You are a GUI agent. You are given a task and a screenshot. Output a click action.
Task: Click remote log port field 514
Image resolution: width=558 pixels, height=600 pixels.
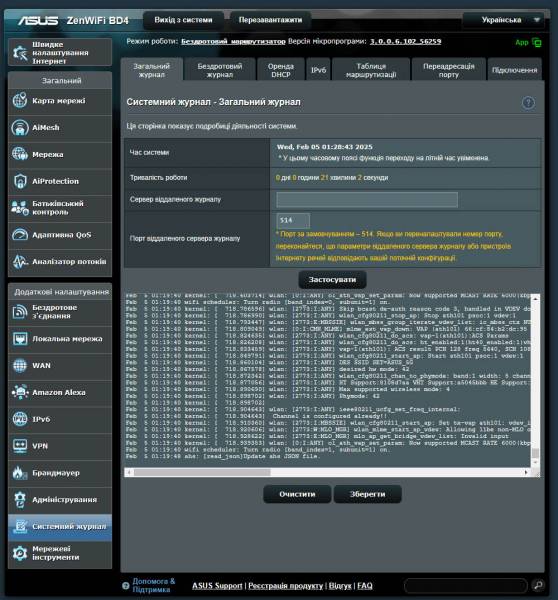(293, 220)
